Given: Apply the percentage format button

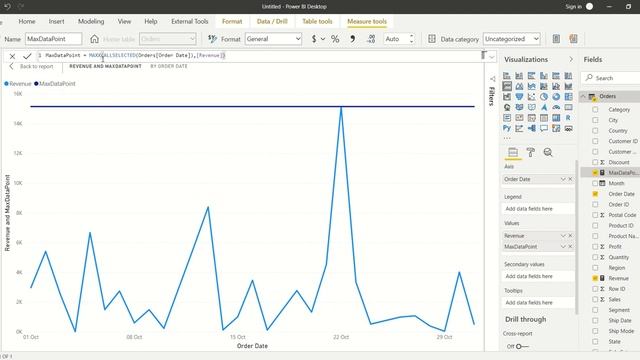Looking at the screenshot, I should click(335, 39).
